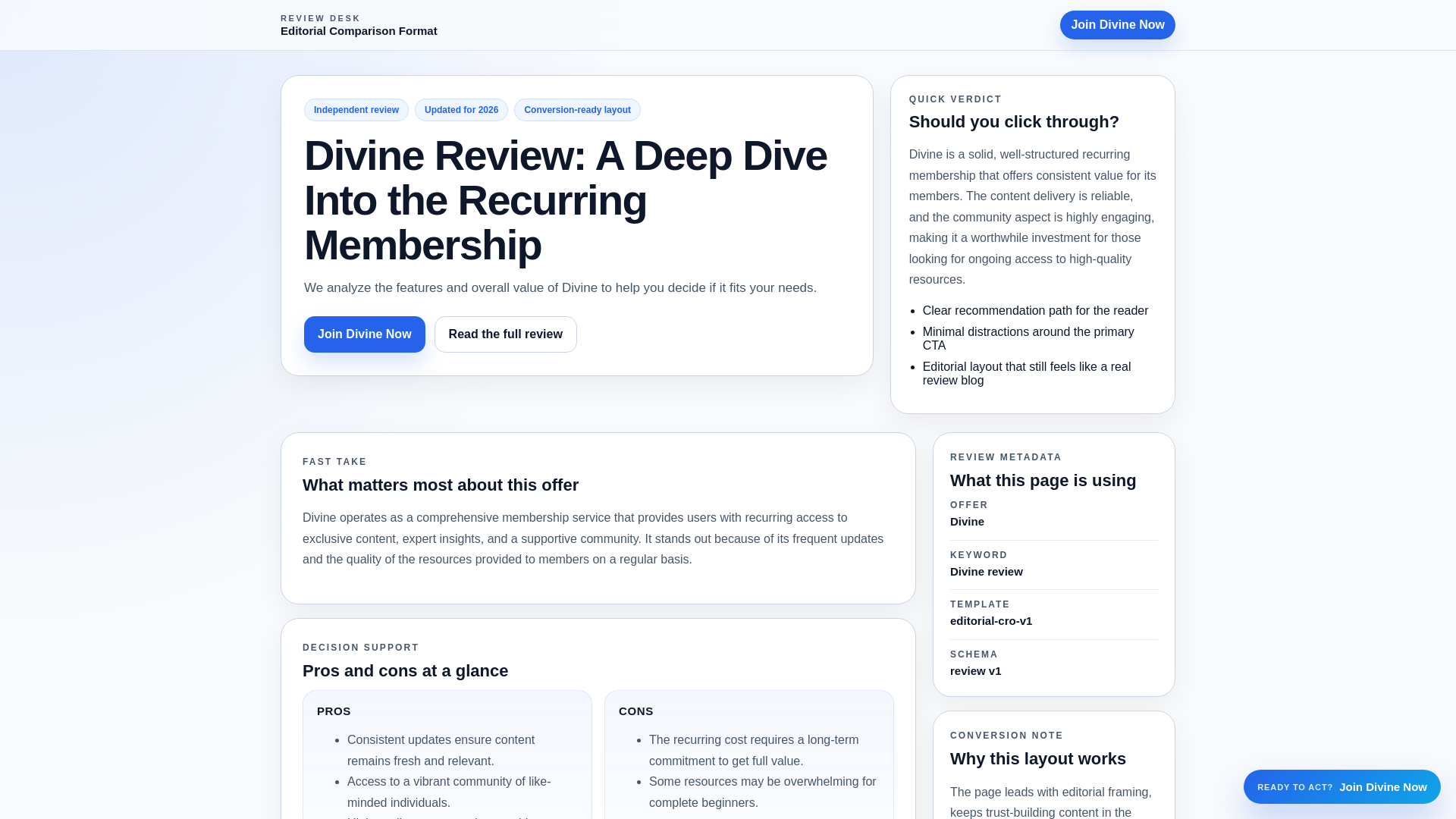Click the Template value editorial-cro-v1
The image size is (1456, 819).
click(x=990, y=621)
